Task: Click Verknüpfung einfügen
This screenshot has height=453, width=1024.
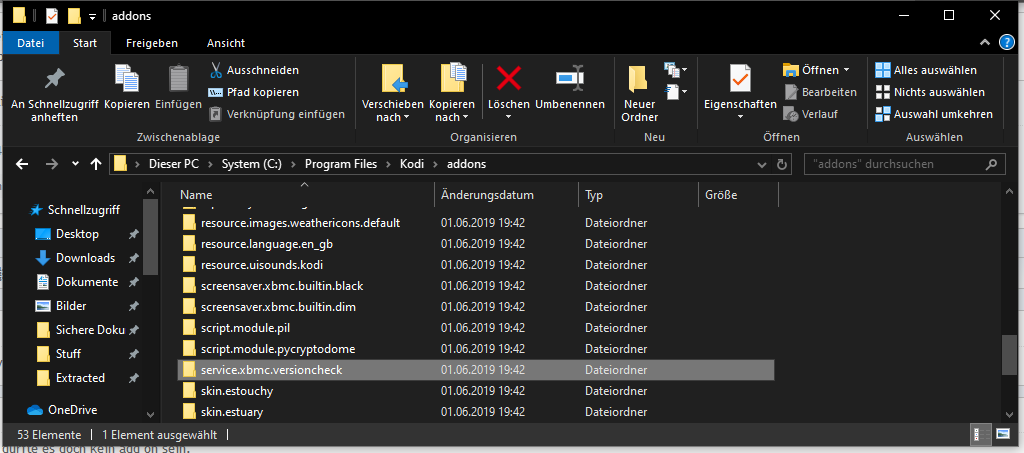Action: click(276, 114)
